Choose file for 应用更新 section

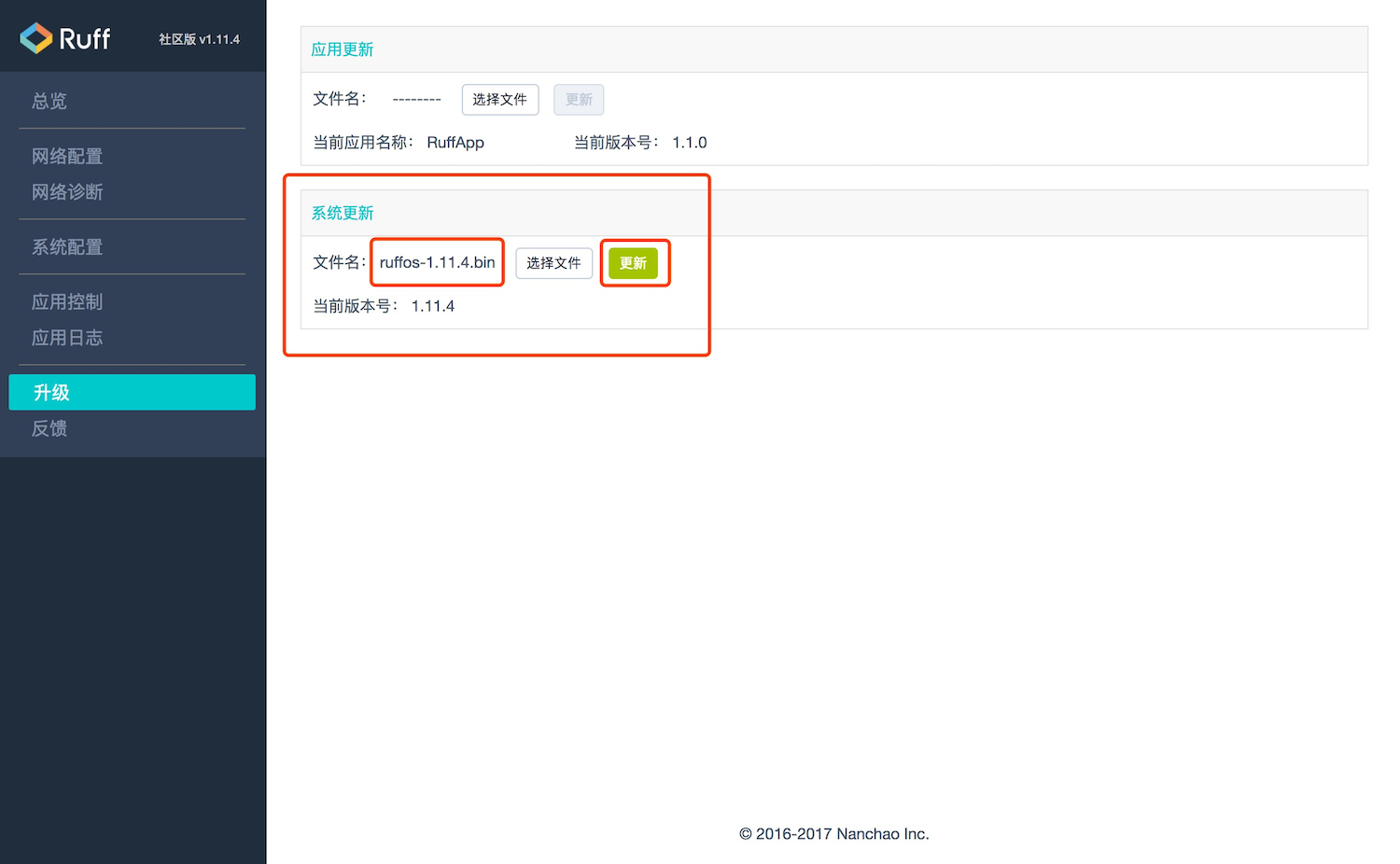pos(500,100)
